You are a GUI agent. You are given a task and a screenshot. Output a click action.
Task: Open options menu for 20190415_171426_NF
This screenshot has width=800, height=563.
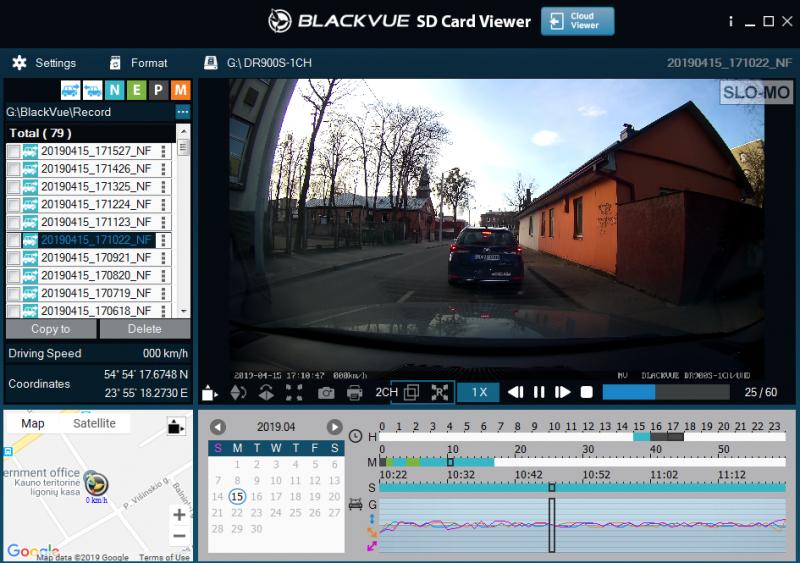pos(163,169)
